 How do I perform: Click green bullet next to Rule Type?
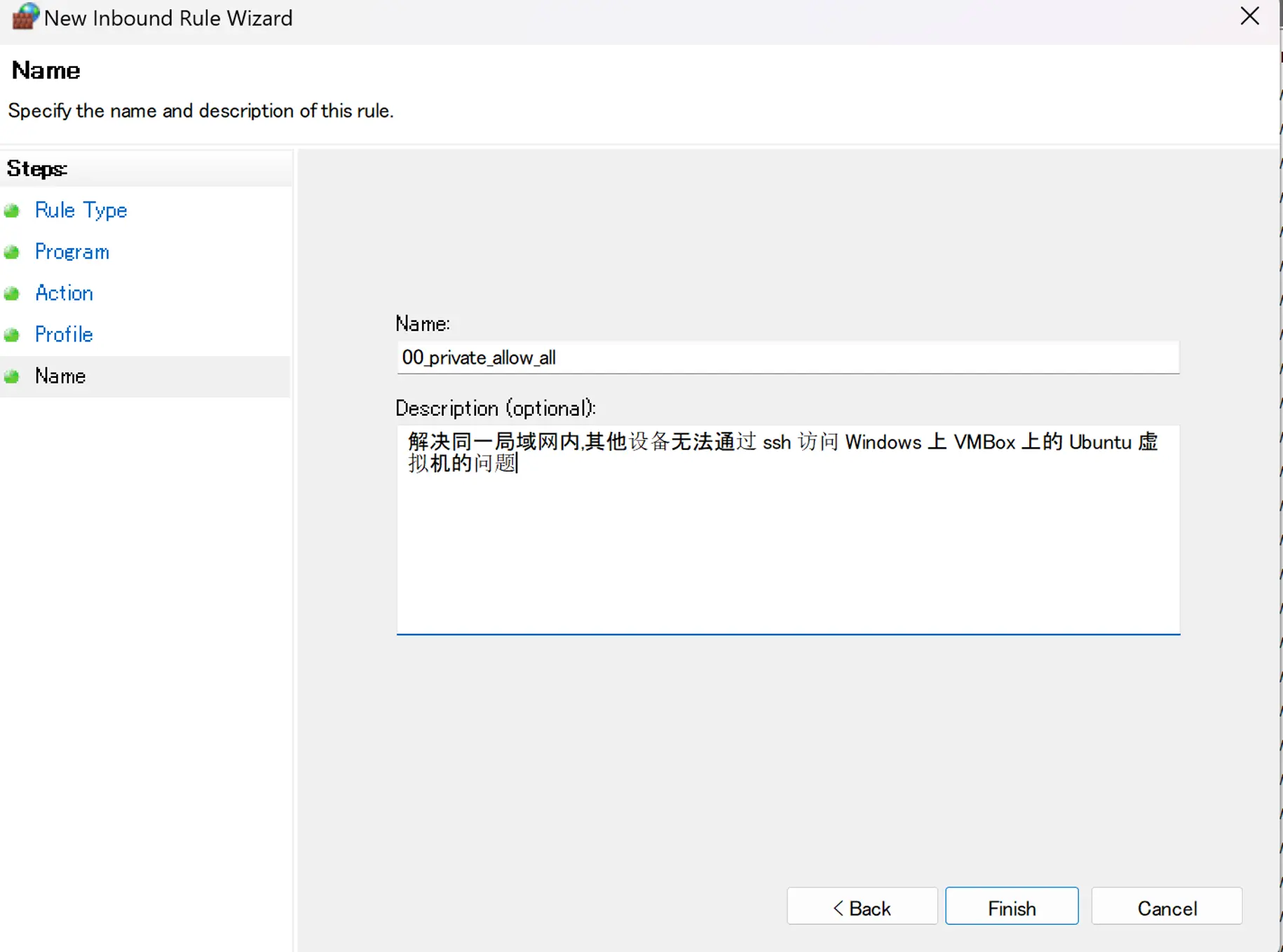(11, 210)
